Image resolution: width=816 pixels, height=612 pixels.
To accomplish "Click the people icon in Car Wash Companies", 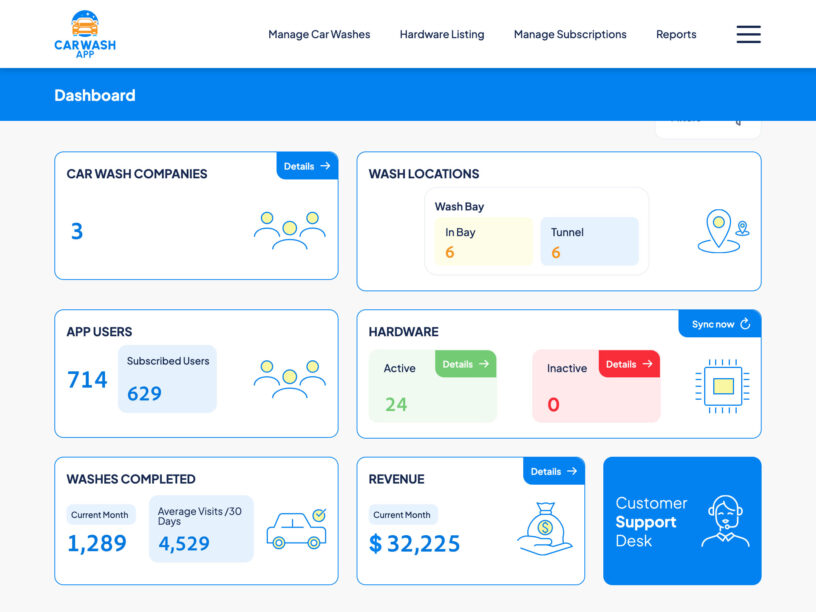I will click(289, 230).
